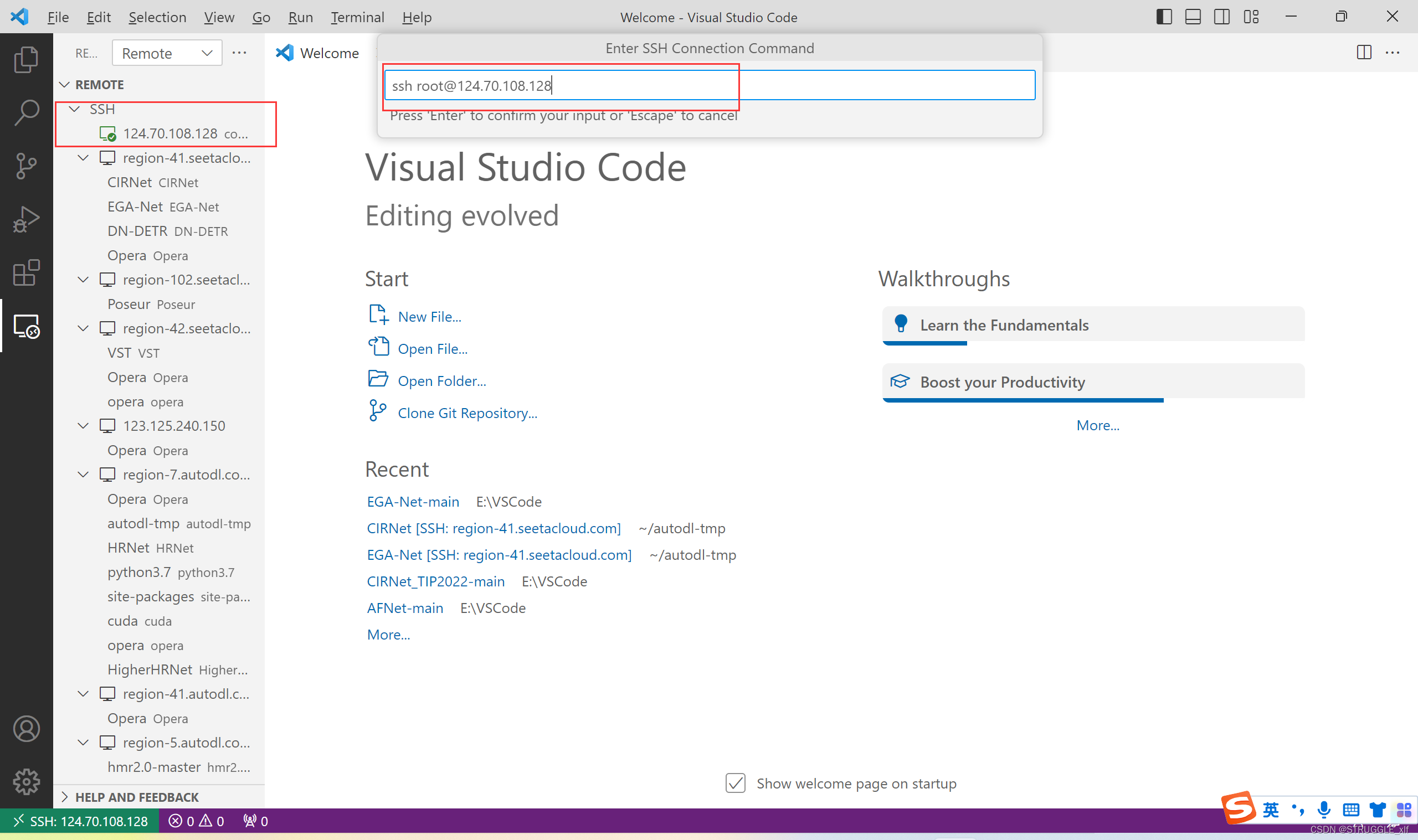The image size is (1418, 840).
Task: Open the Extensions view
Action: (26, 273)
